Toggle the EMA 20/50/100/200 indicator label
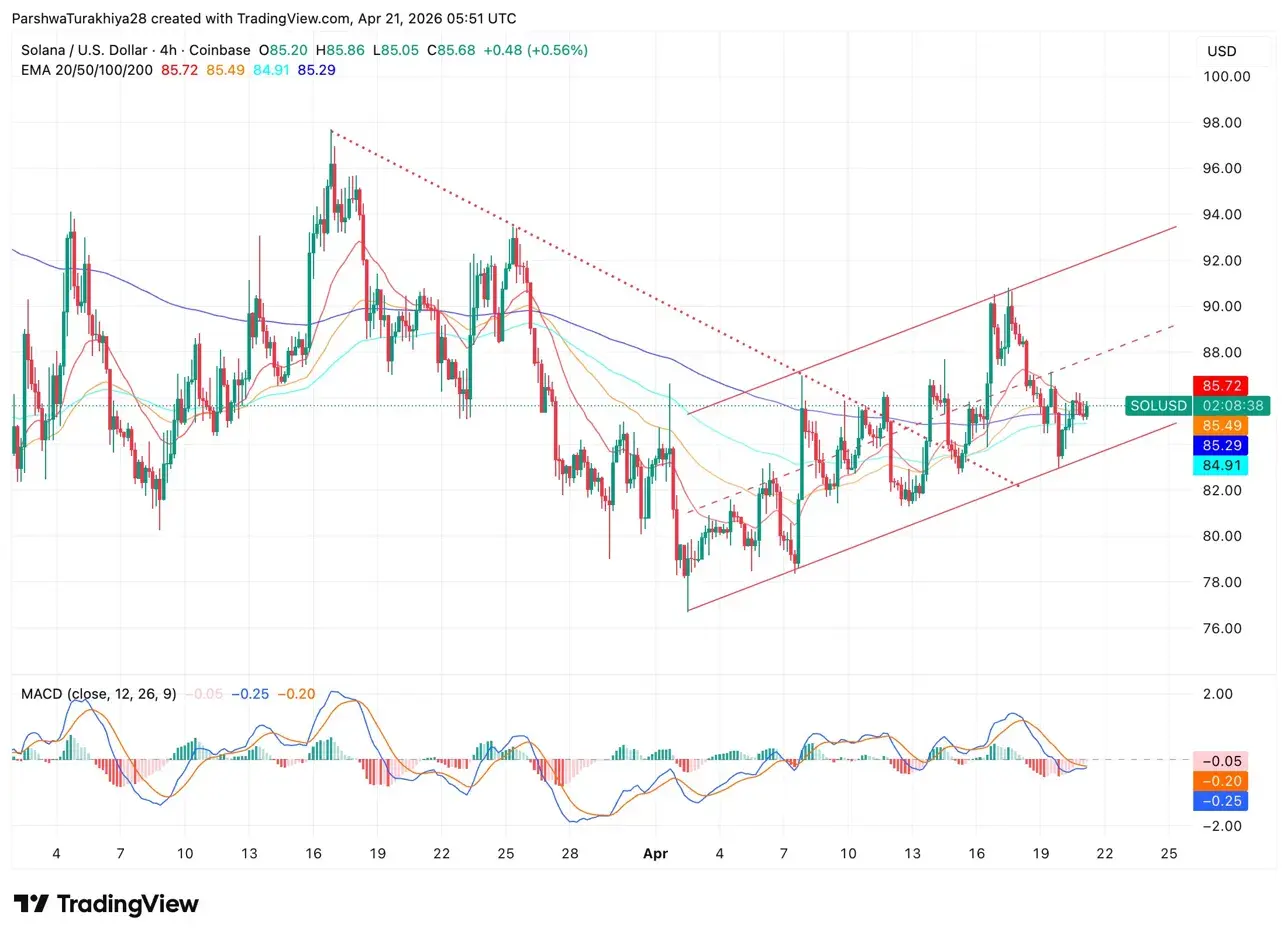This screenshot has height=939, width=1288. (87, 70)
